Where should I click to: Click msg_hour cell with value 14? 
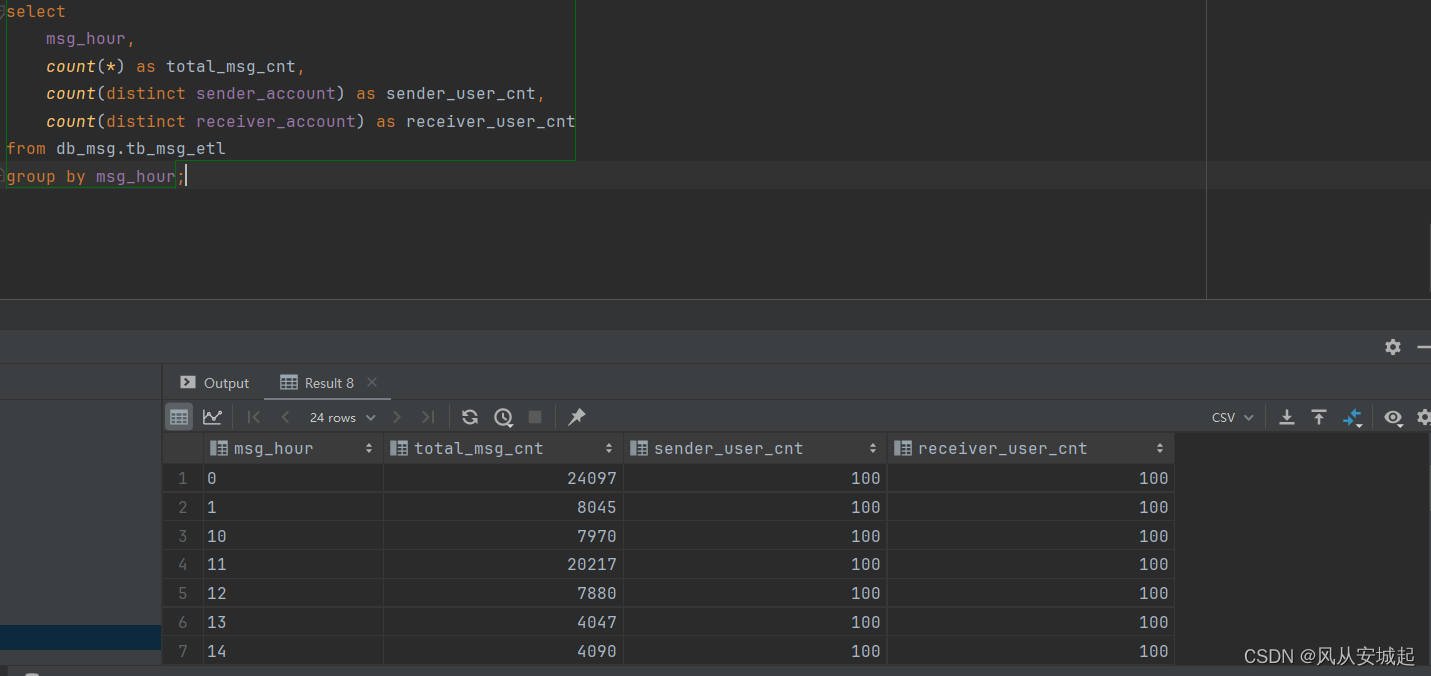pos(293,651)
